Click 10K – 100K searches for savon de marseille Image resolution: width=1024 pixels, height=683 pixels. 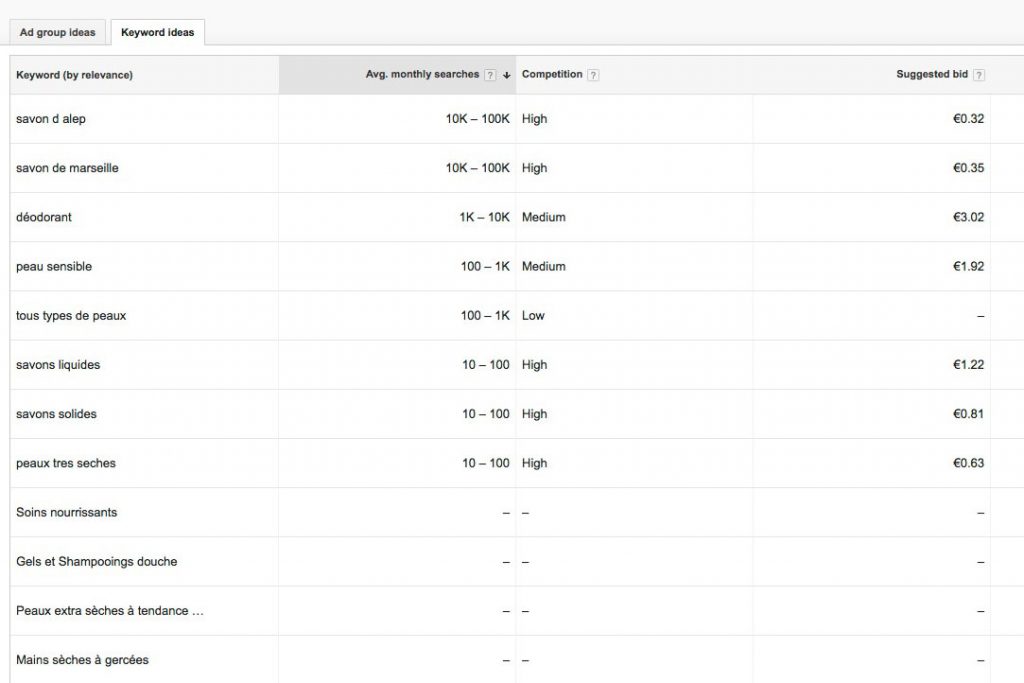[x=477, y=168]
